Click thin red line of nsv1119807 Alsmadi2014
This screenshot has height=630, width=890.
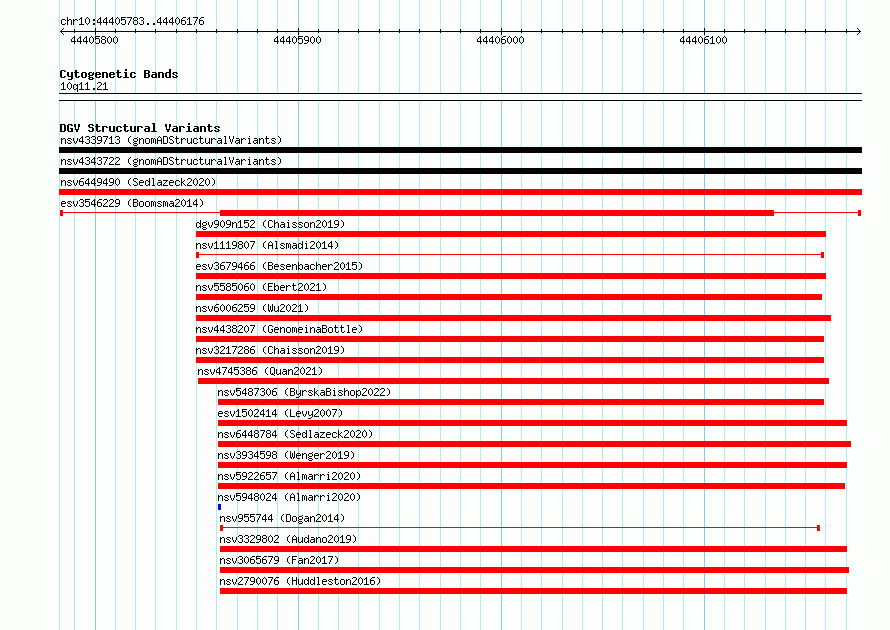[x=510, y=255]
